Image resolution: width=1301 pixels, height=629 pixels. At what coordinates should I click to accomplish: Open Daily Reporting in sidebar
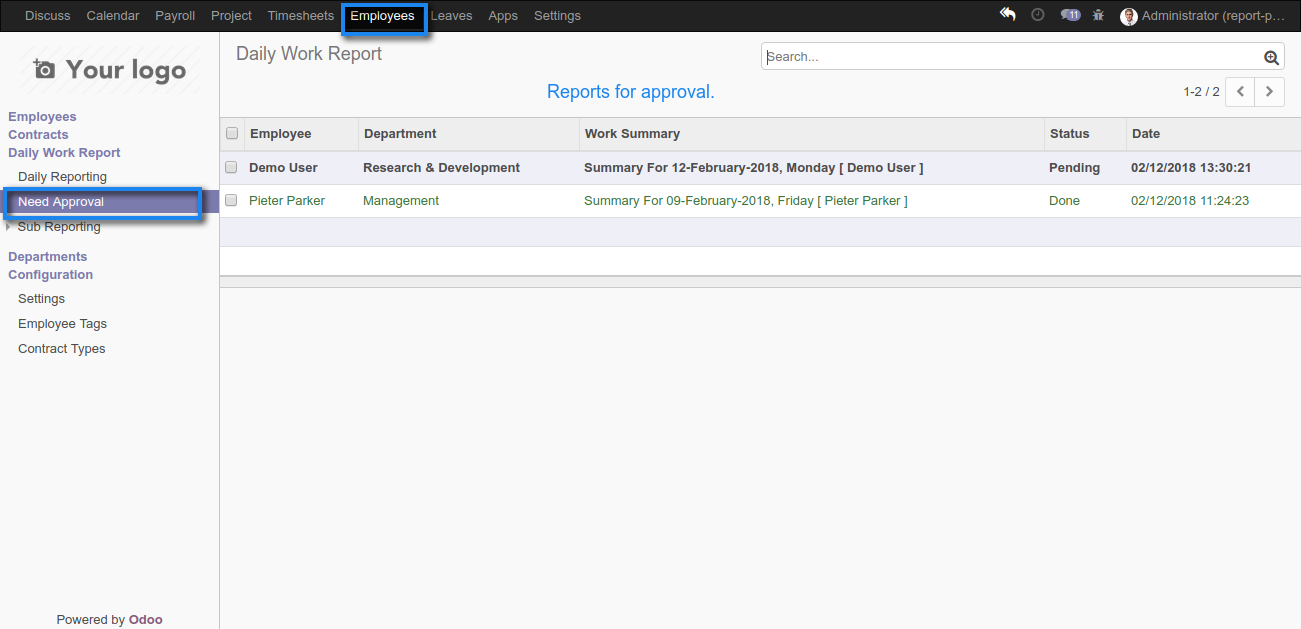click(62, 177)
